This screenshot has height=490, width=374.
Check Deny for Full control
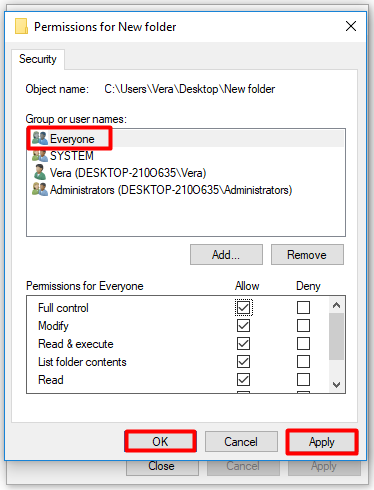(303, 307)
